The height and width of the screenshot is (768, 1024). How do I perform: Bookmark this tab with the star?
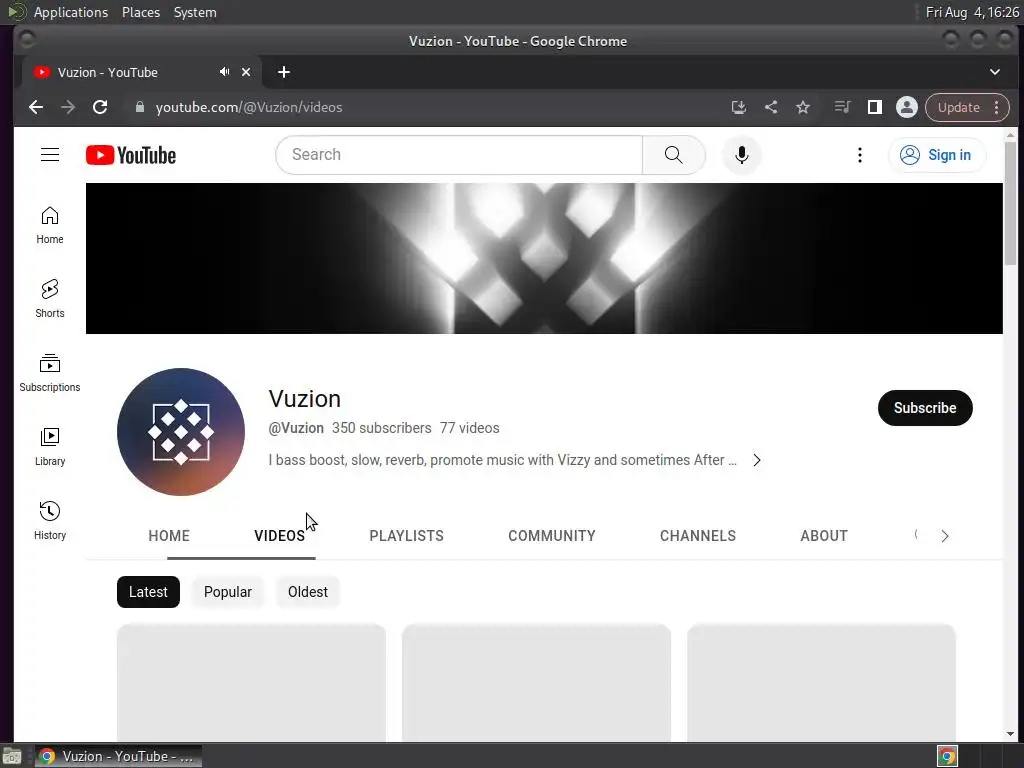pos(803,107)
